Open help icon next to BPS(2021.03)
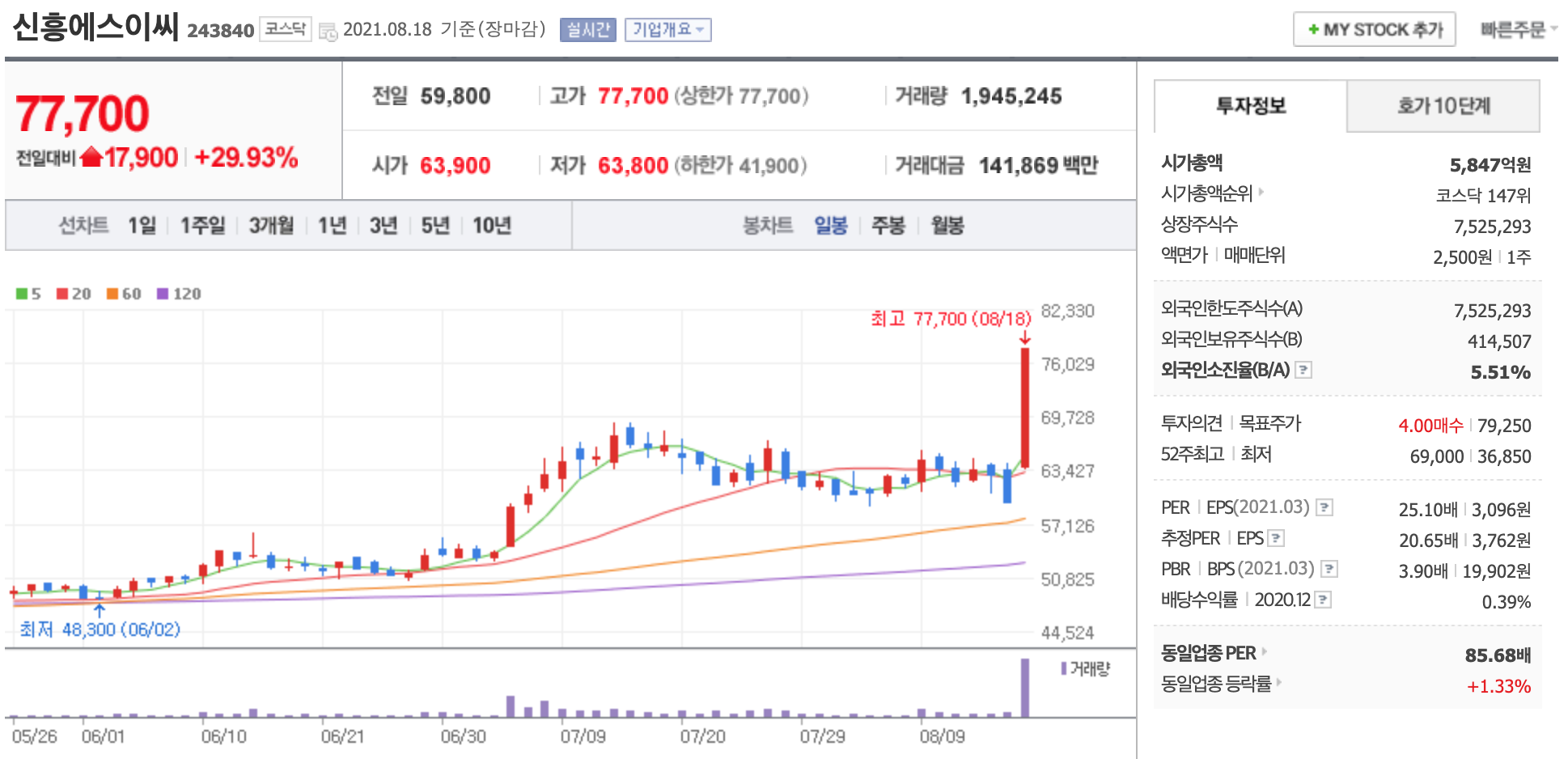Viewport: 1568px width, 759px height. tap(1329, 569)
